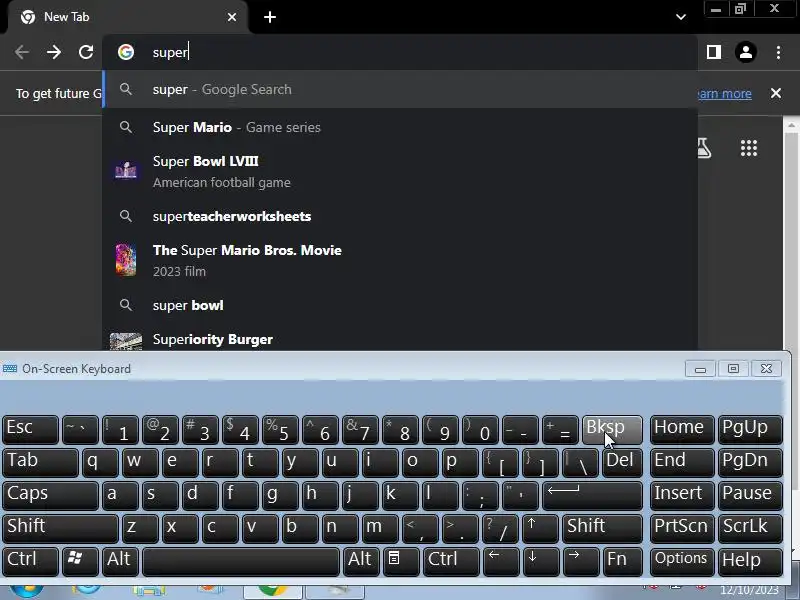This screenshot has width=800, height=600.
Task: Click the Esc key on On-Screen Keyboard
Action: (x=31, y=430)
